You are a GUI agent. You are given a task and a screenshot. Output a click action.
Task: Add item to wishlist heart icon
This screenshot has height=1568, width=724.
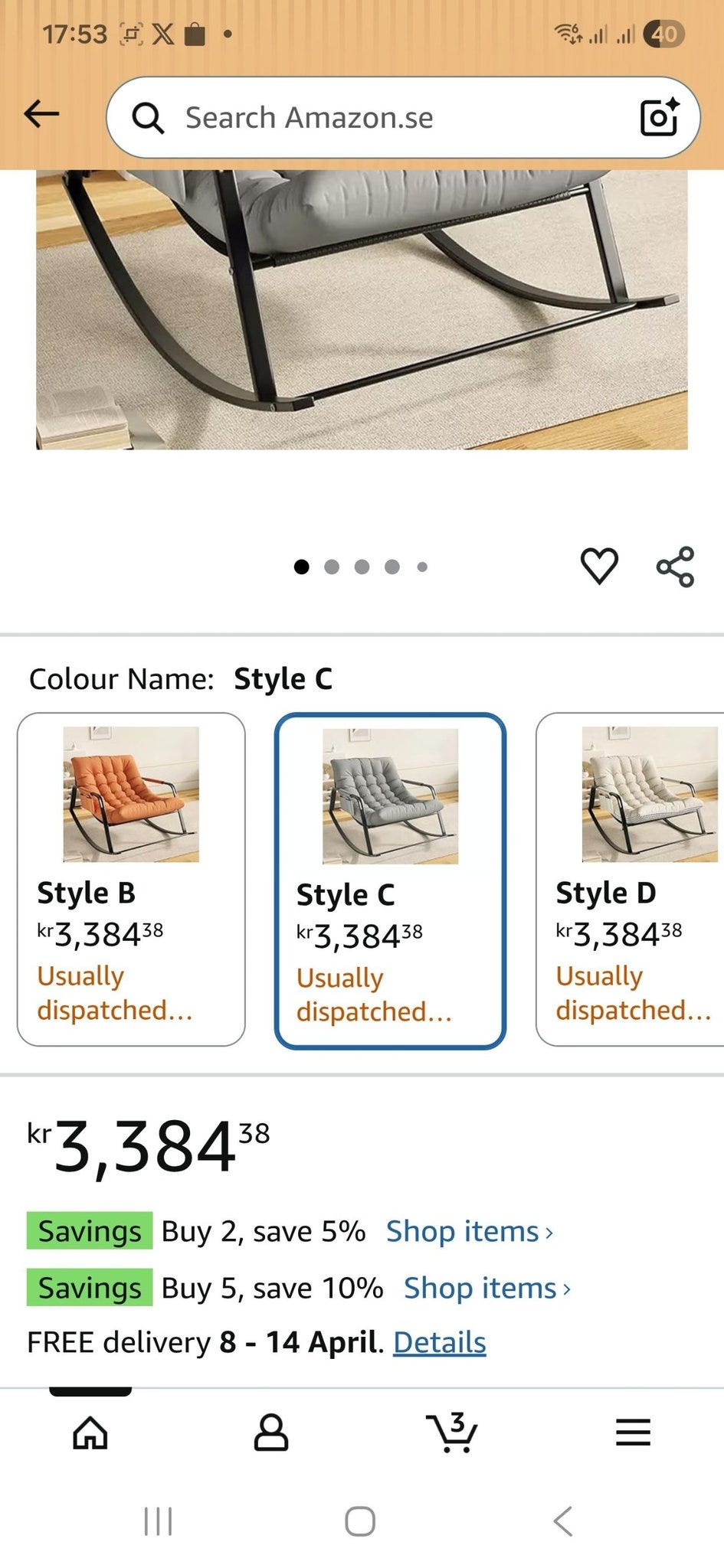(x=599, y=567)
